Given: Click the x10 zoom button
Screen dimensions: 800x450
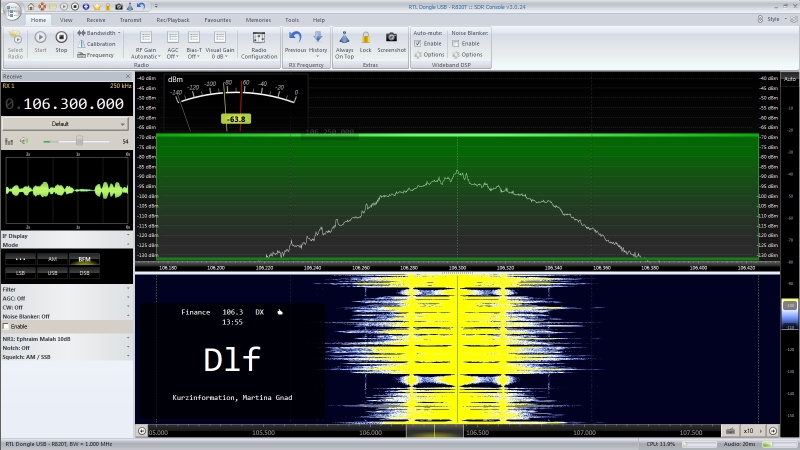Looking at the screenshot, I should click(751, 431).
